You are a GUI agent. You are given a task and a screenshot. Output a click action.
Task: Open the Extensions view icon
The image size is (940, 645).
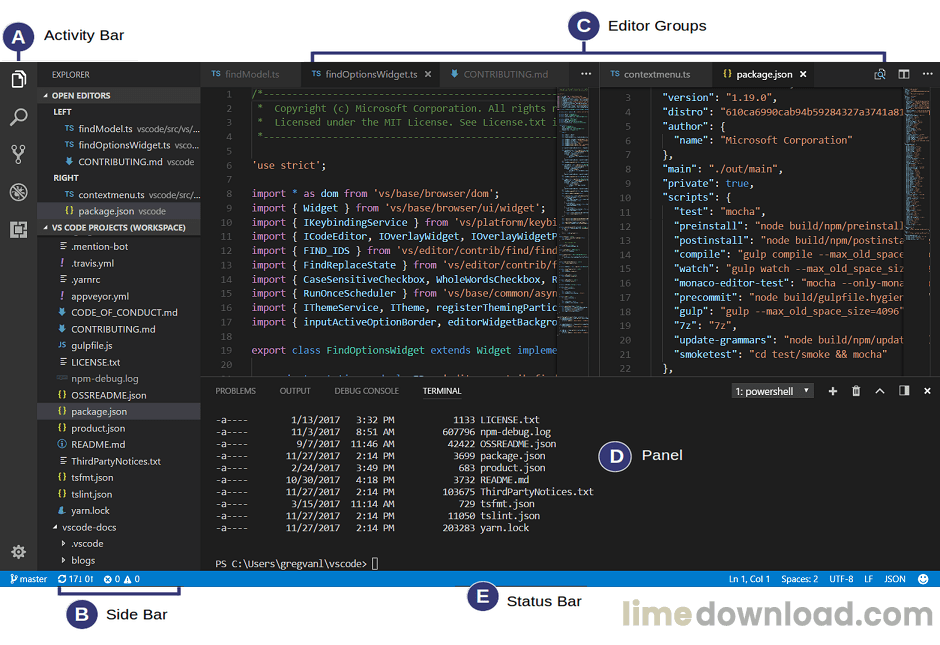(x=18, y=230)
